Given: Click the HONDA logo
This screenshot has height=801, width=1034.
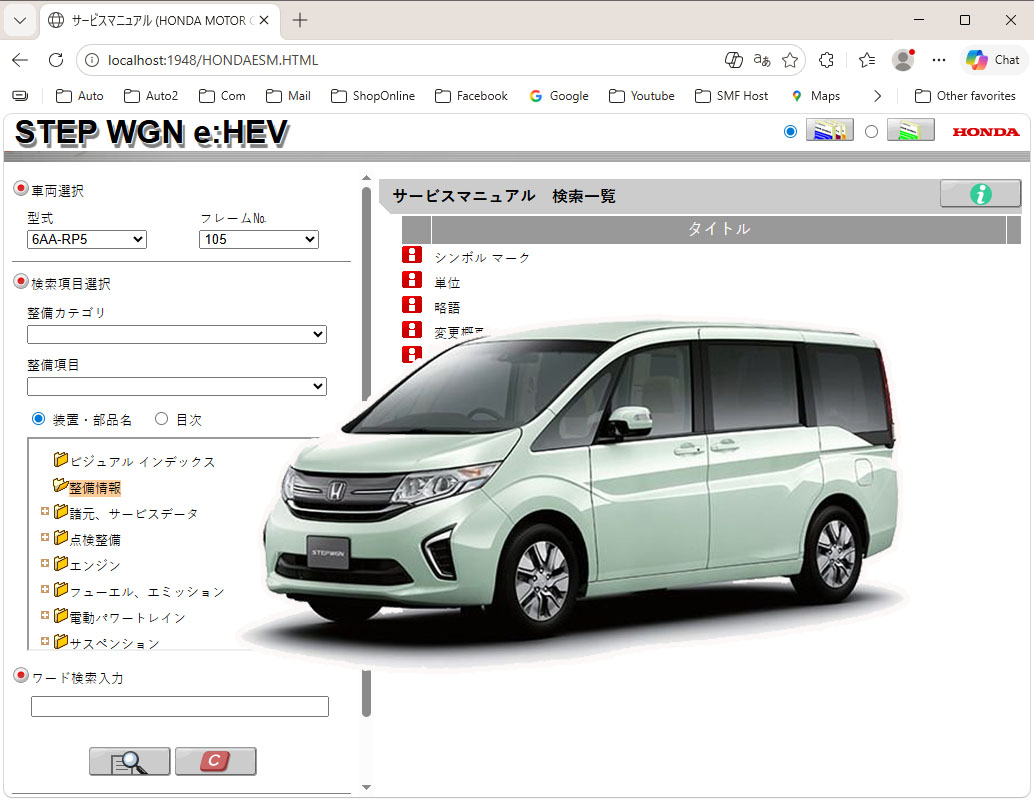Looking at the screenshot, I should (x=985, y=132).
